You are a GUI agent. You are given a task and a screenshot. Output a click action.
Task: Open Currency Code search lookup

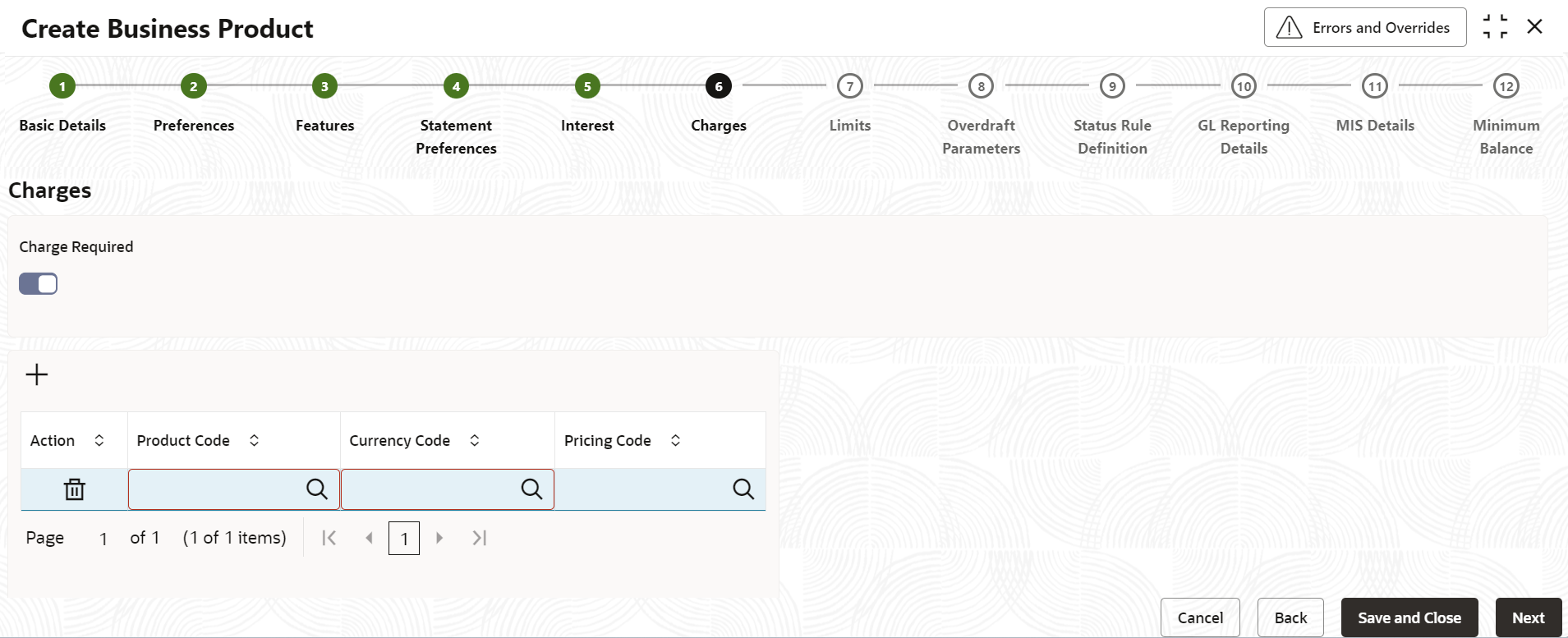pos(531,489)
